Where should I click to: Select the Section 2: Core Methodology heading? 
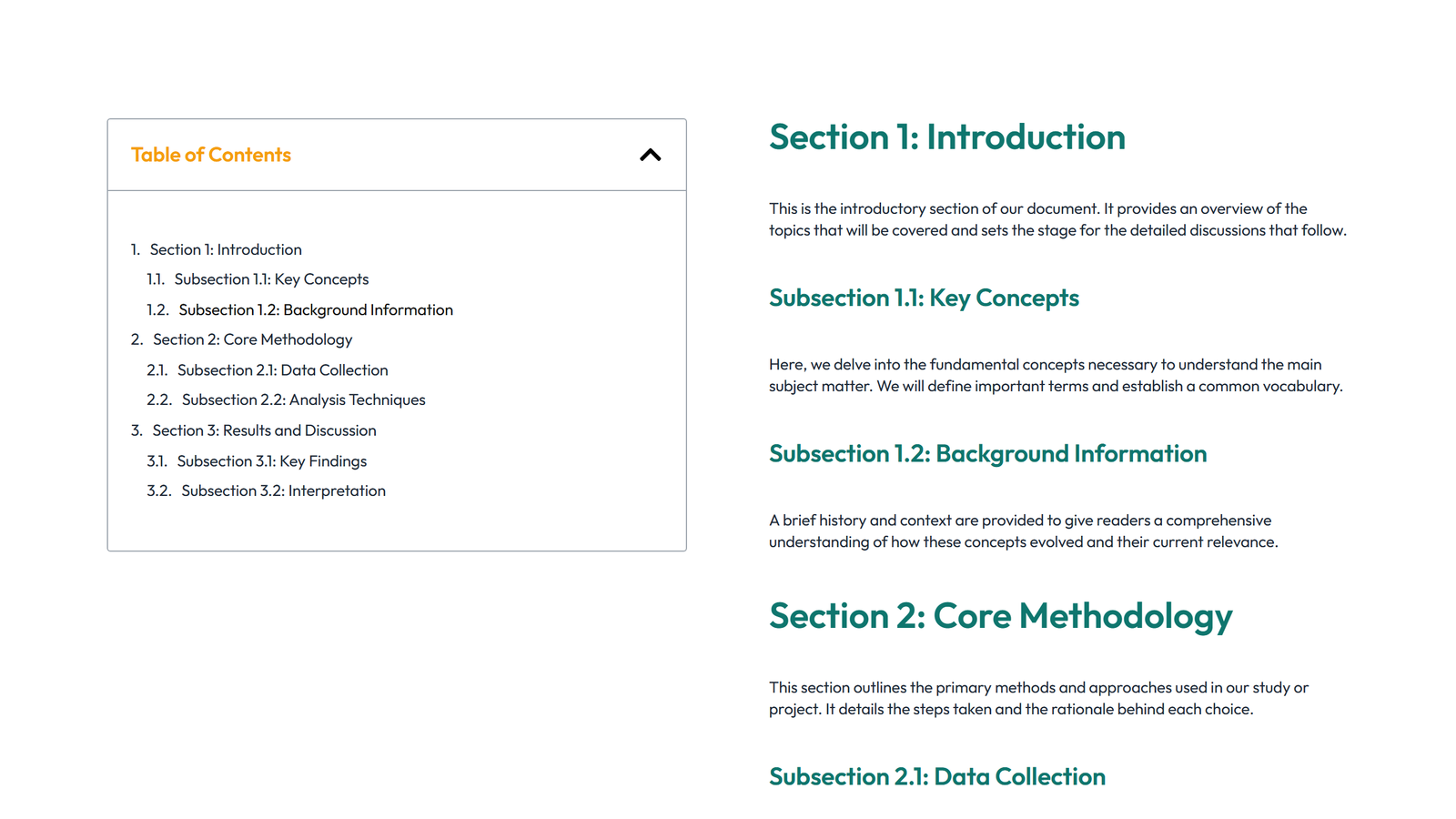1001,616
